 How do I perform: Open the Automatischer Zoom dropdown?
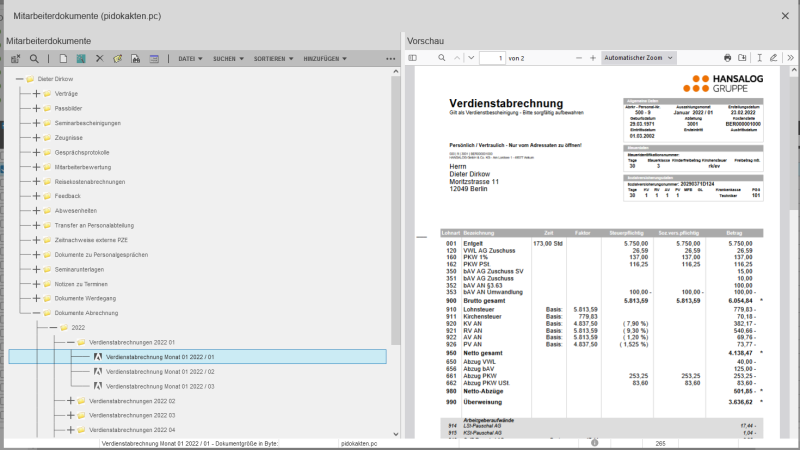638,58
